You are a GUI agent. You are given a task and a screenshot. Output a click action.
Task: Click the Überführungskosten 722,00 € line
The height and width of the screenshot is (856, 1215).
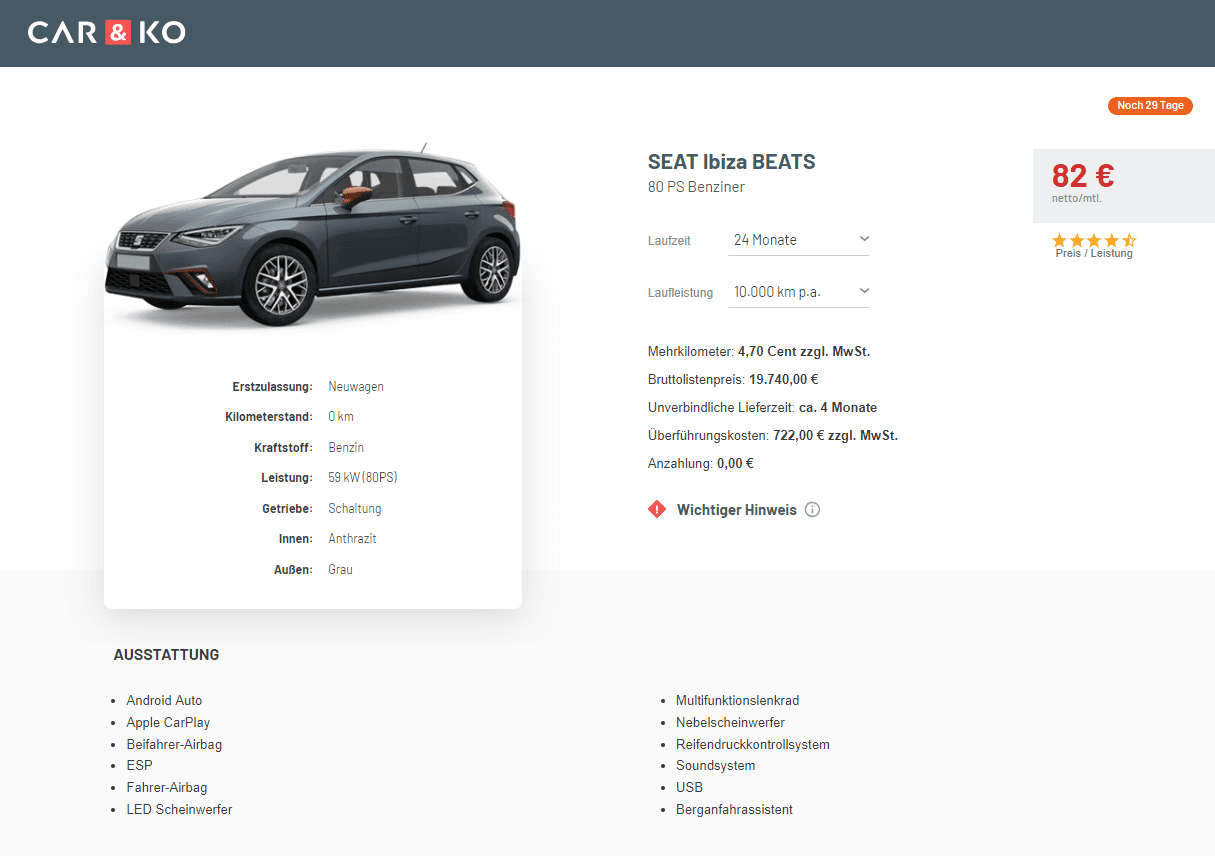click(773, 436)
